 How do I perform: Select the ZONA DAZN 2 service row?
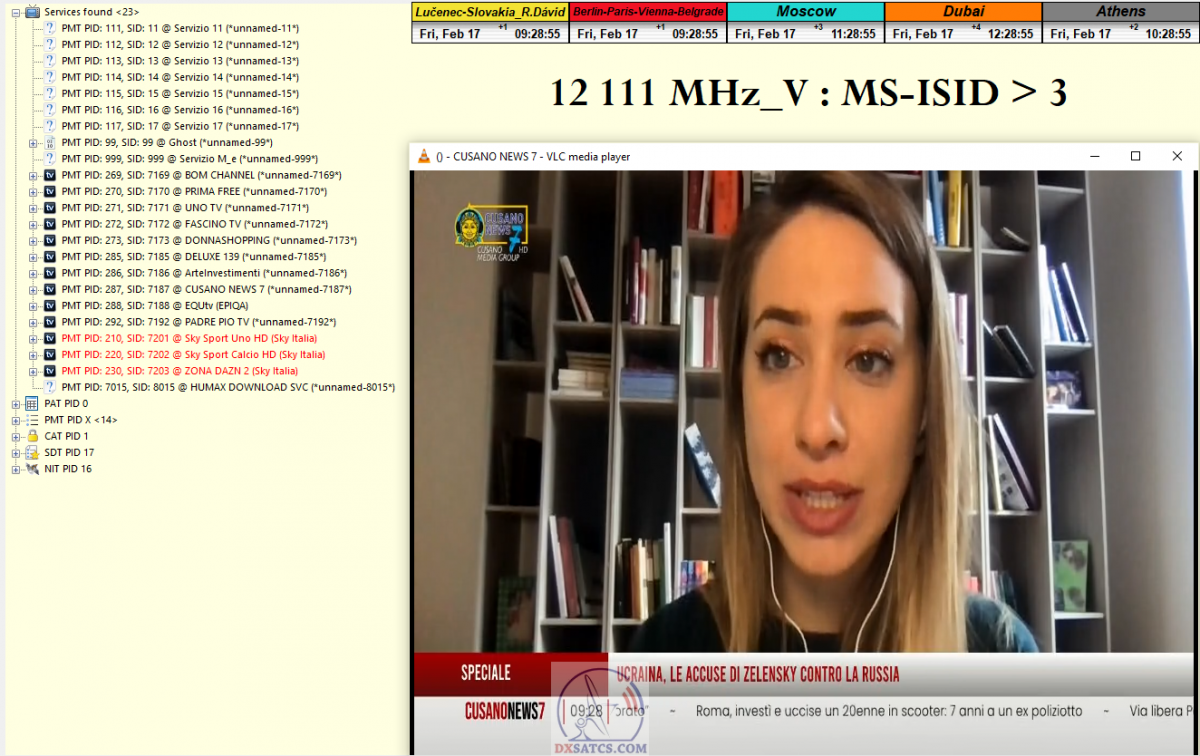click(179, 371)
